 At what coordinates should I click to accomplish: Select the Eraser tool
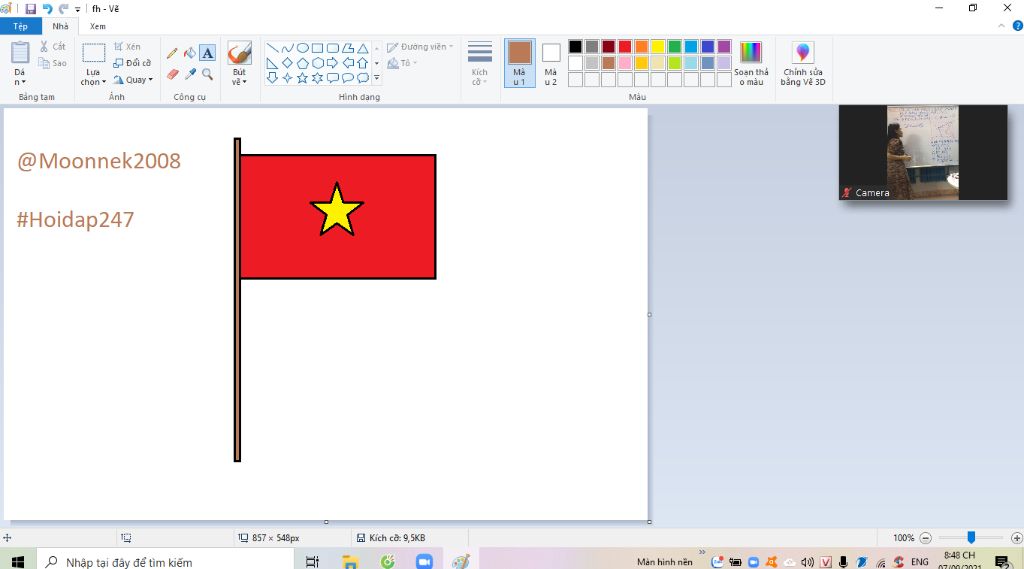click(172, 74)
